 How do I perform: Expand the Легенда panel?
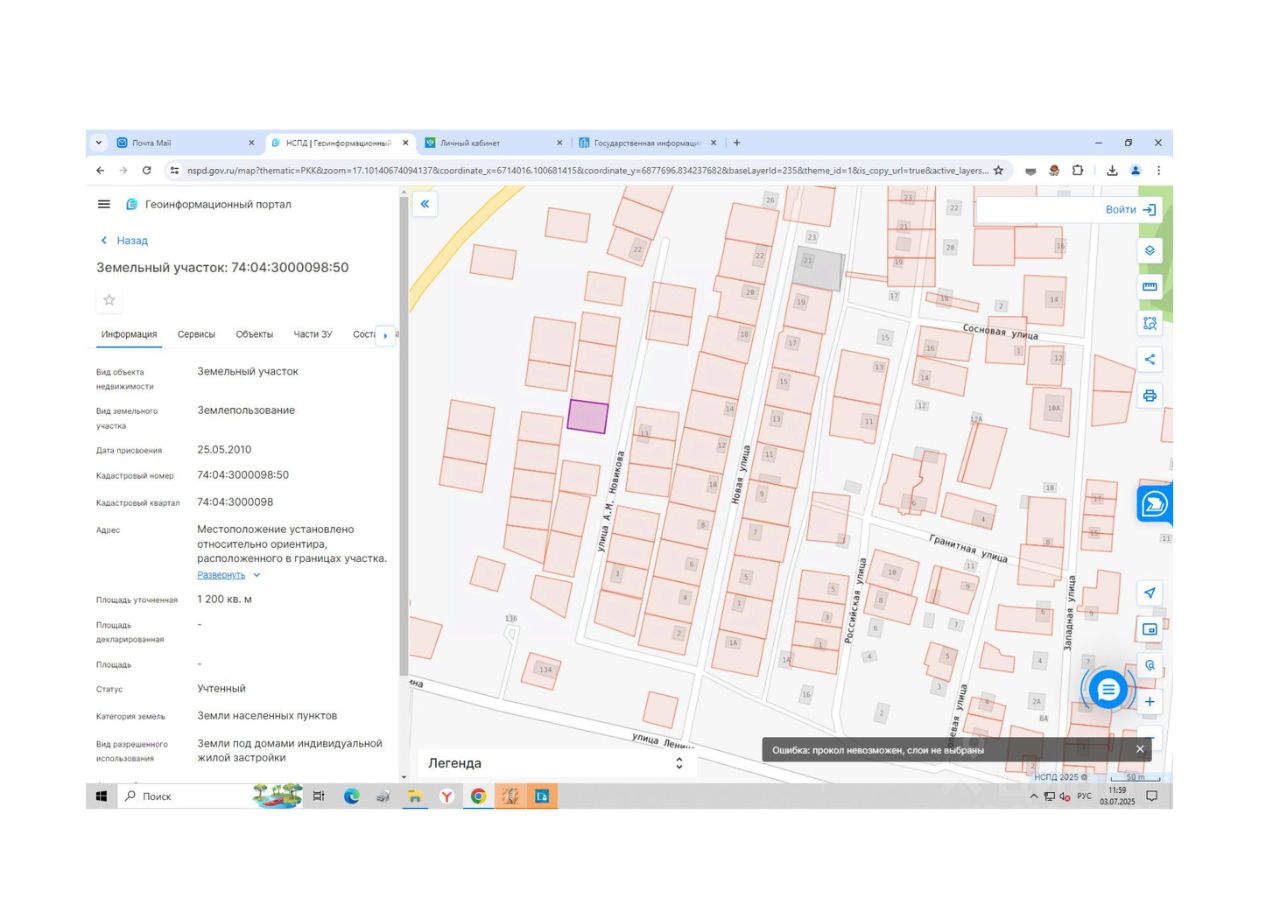point(679,763)
